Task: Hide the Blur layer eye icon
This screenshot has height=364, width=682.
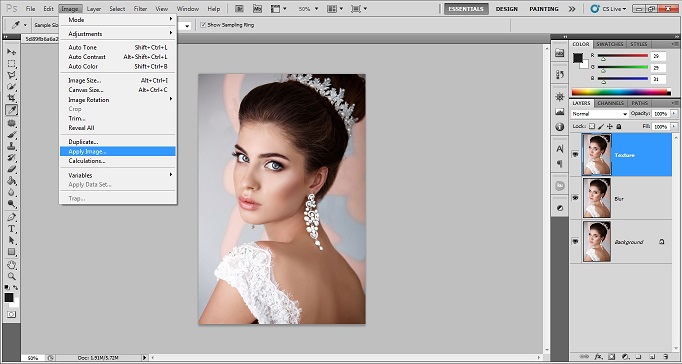Action: (575, 198)
